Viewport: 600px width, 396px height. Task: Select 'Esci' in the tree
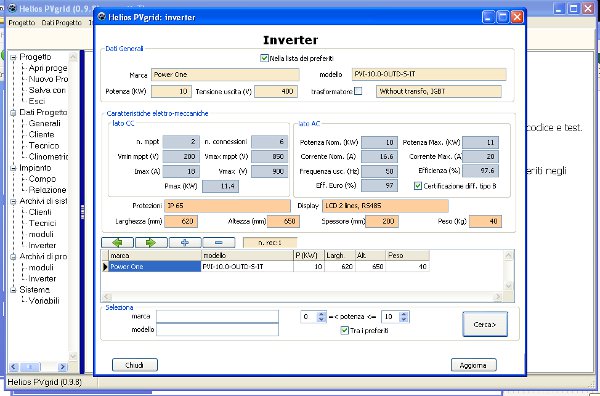37,101
